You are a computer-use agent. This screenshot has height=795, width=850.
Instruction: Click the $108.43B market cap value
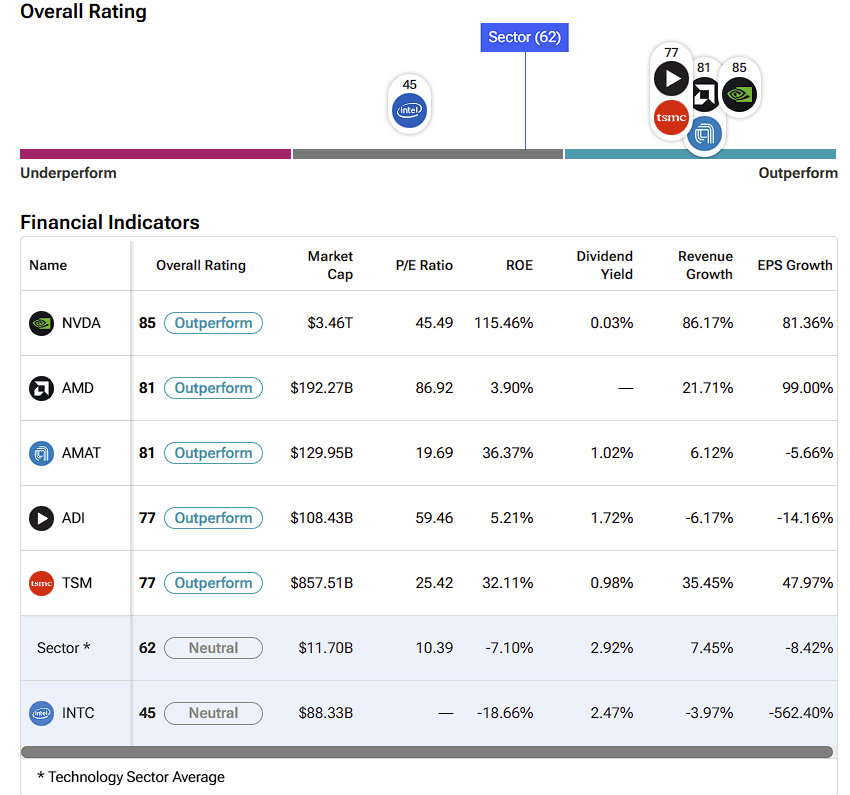(x=321, y=518)
